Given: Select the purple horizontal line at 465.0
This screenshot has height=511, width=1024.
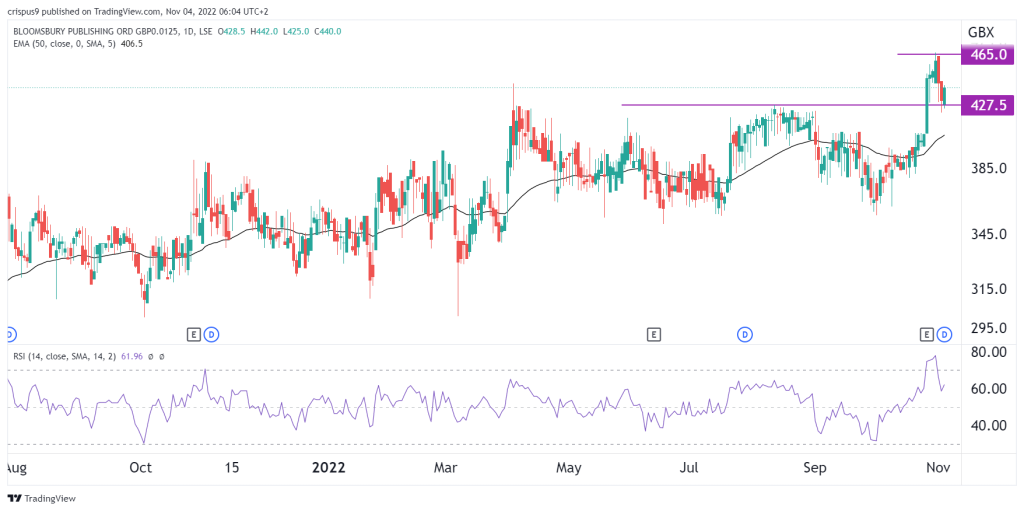Looking at the screenshot, I should click(x=929, y=54).
